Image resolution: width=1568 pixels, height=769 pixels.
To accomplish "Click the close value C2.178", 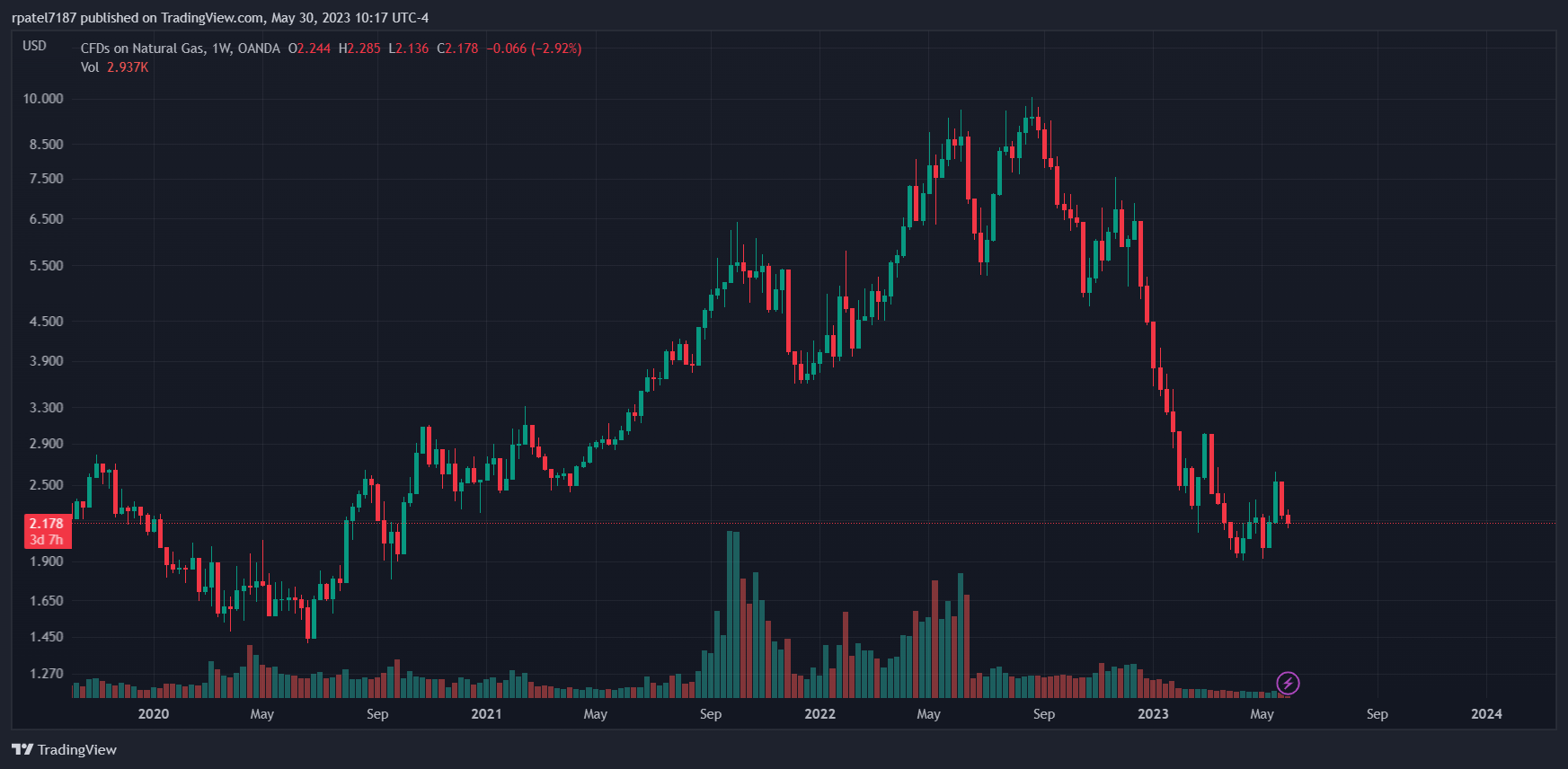I will click(x=457, y=49).
